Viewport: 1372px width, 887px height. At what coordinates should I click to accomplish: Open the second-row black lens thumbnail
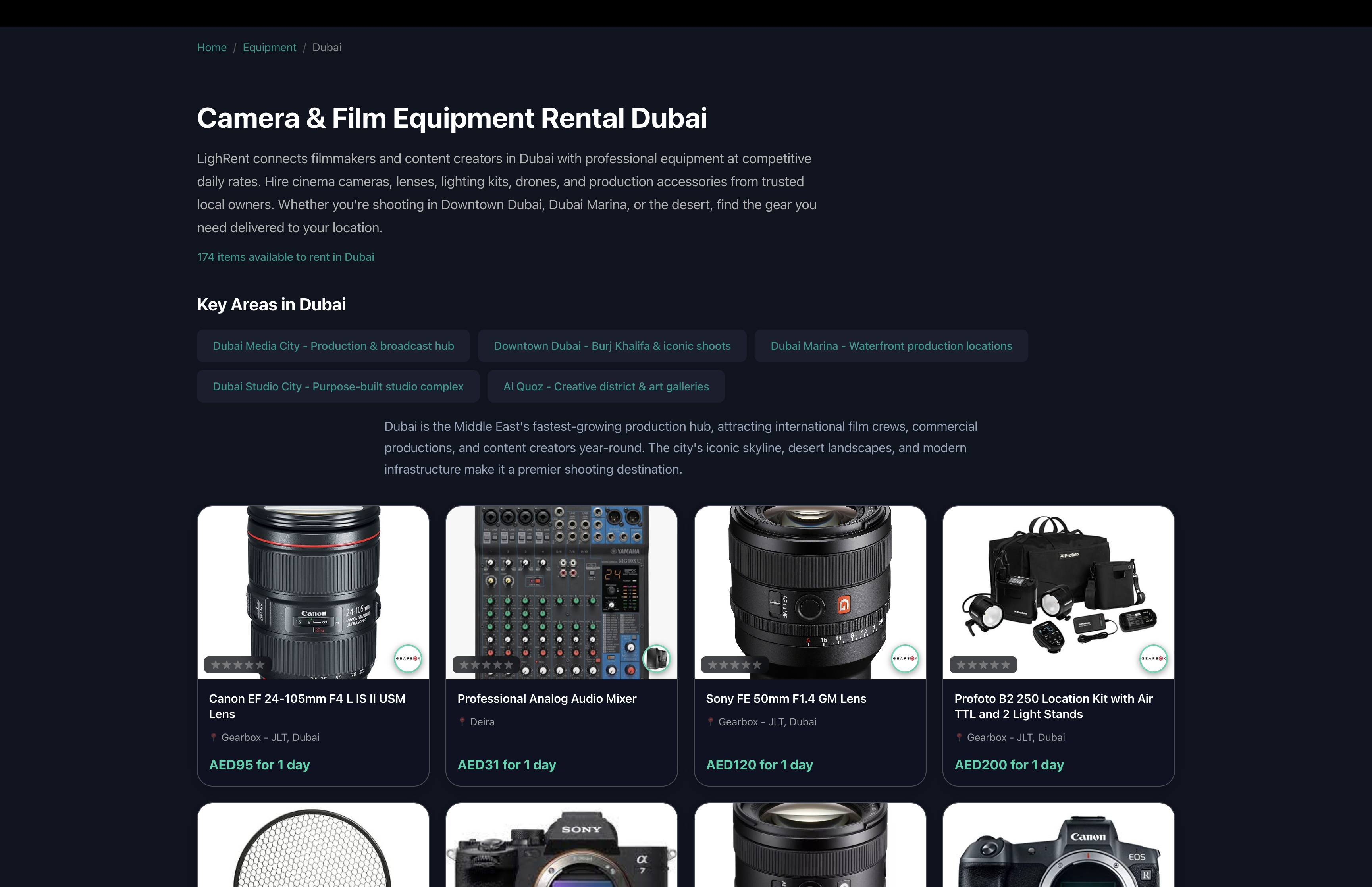[810, 845]
